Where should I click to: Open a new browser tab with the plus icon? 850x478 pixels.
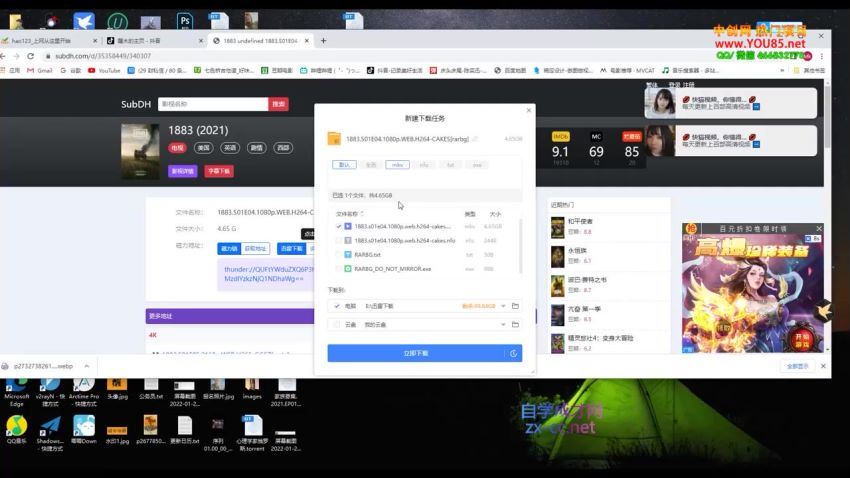click(x=324, y=41)
